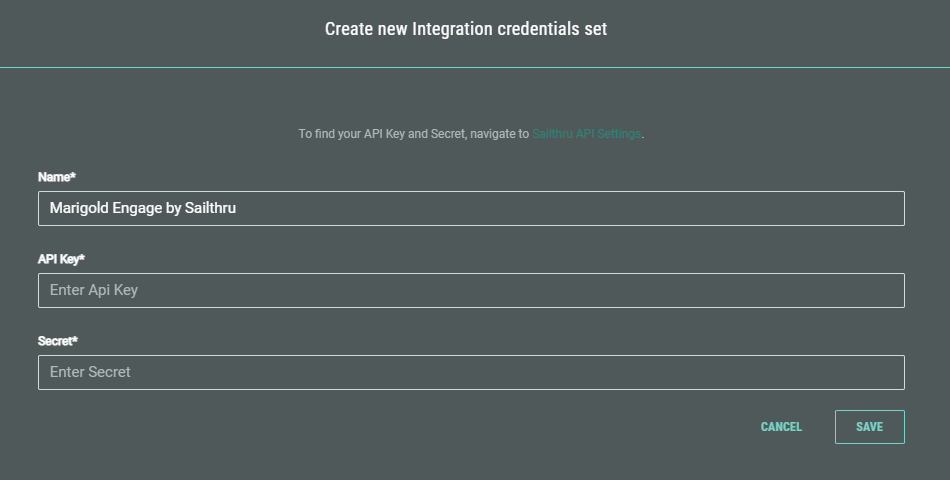950x480 pixels.
Task: Click the Secret* field label
Action: [x=58, y=341]
